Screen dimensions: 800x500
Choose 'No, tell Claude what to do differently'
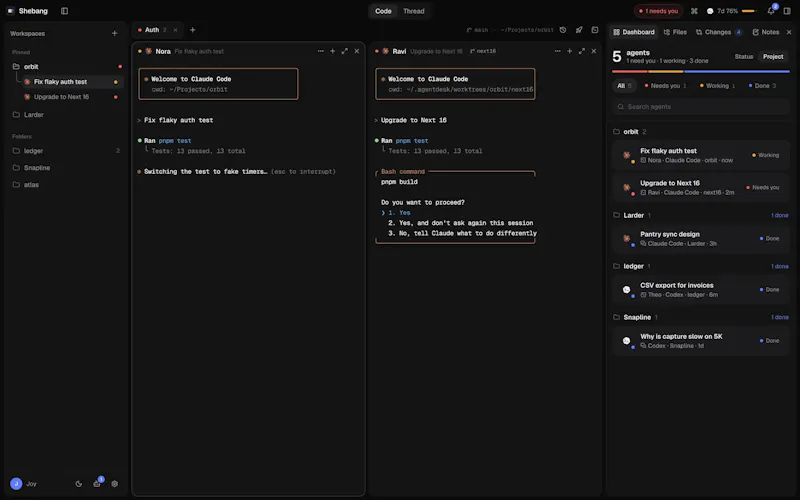[x=462, y=233]
